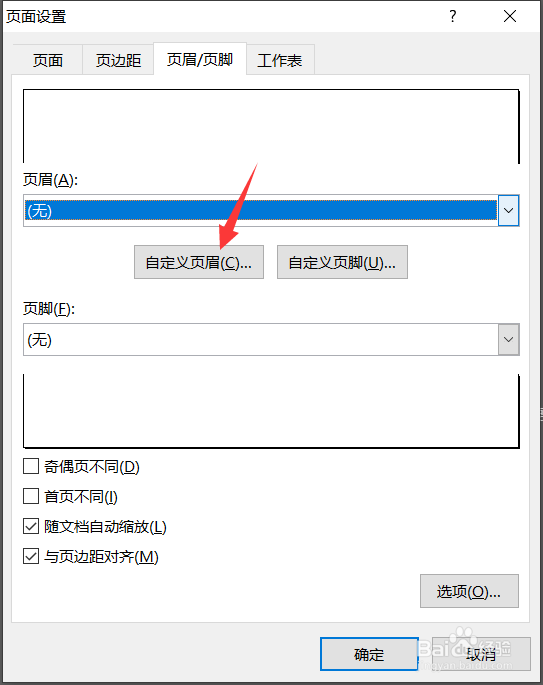Expand the 页脚 dropdown arrow

click(508, 339)
